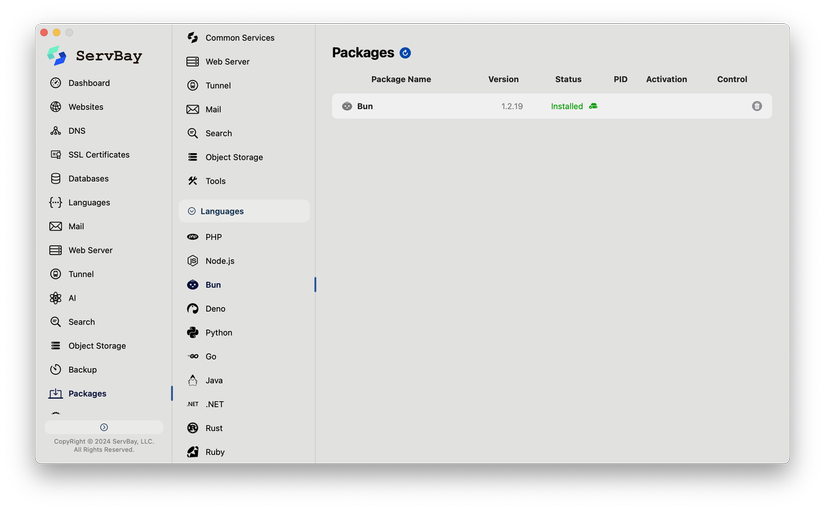Click the sidebar collapse arrow button at bottom
The height and width of the screenshot is (510, 825).
104,427
